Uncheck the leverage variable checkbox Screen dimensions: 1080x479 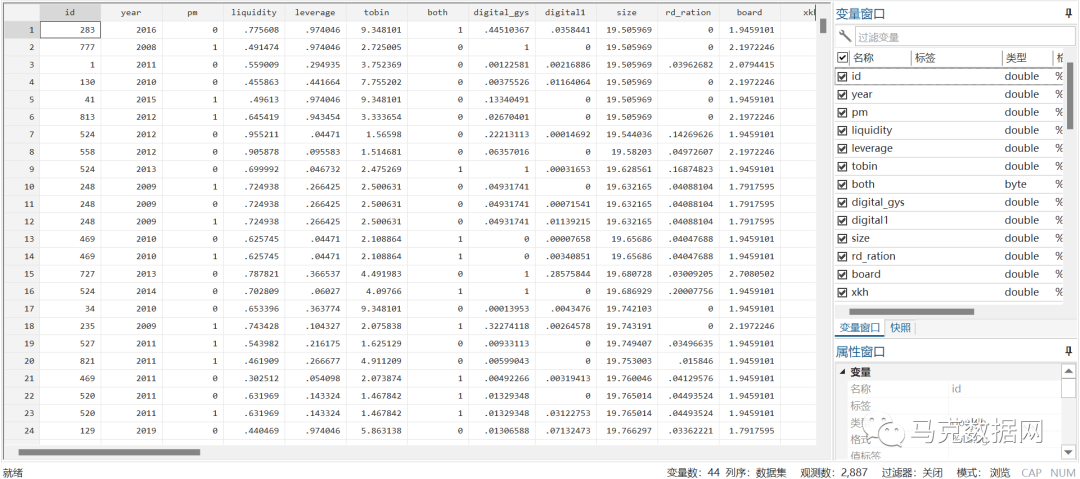click(842, 148)
